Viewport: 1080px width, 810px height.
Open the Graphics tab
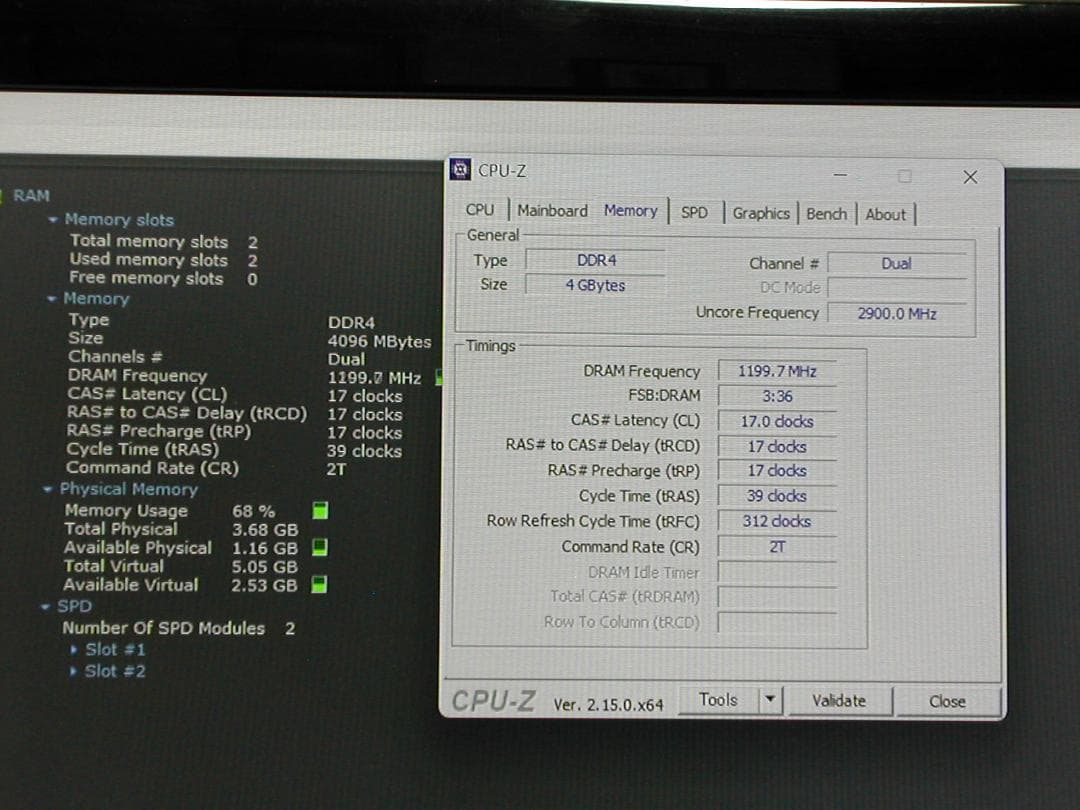click(x=761, y=213)
